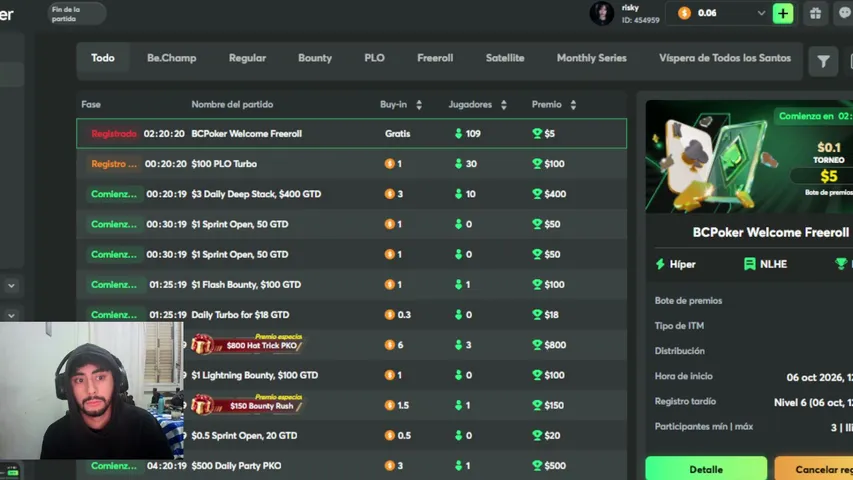Click the risky profile avatar

[602, 14]
